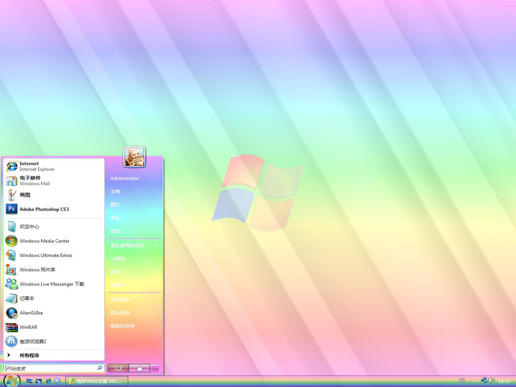516x387 pixels.
Task: Launch WinRAR from Start menu
Action: tap(54, 327)
